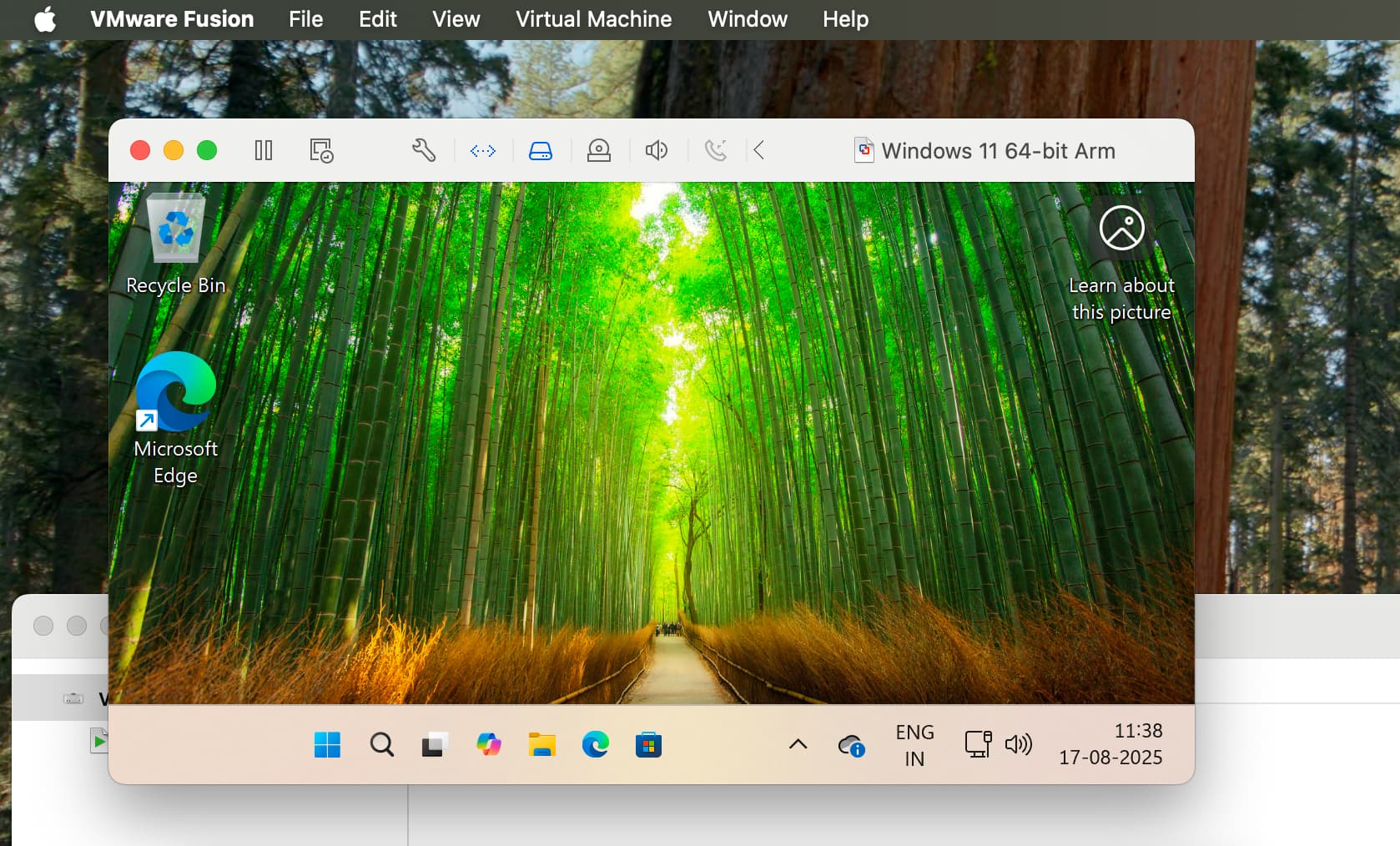Click the hard disk device icon

[541, 151]
